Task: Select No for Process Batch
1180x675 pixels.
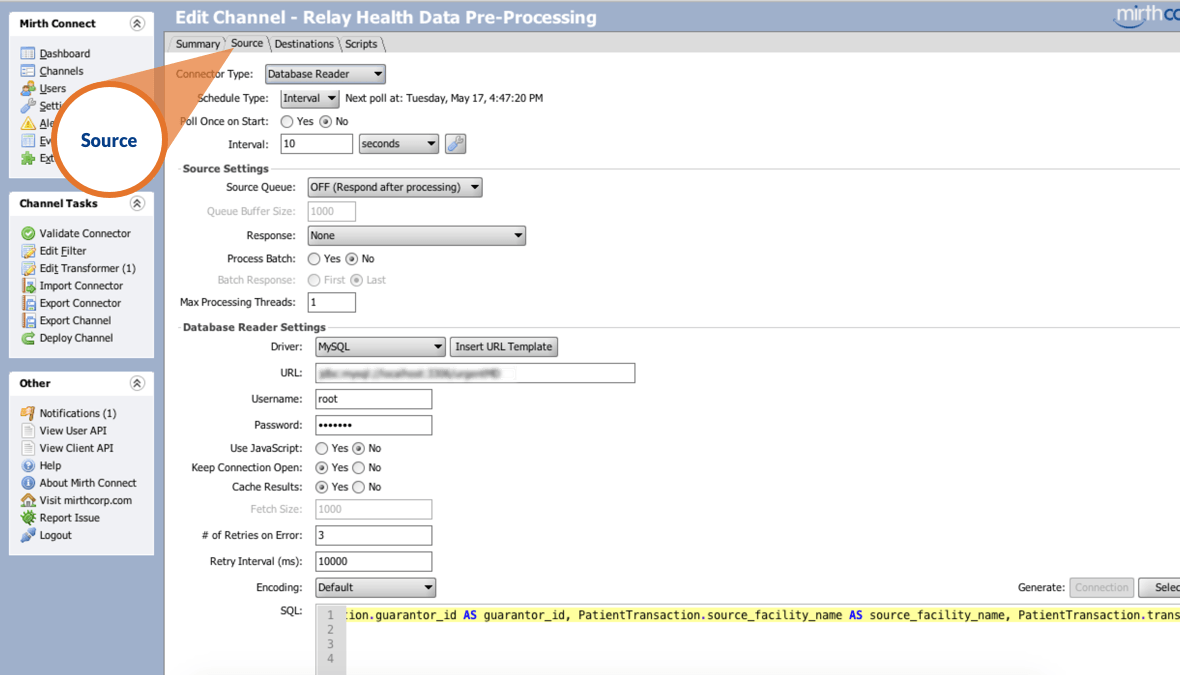Action: [351, 259]
